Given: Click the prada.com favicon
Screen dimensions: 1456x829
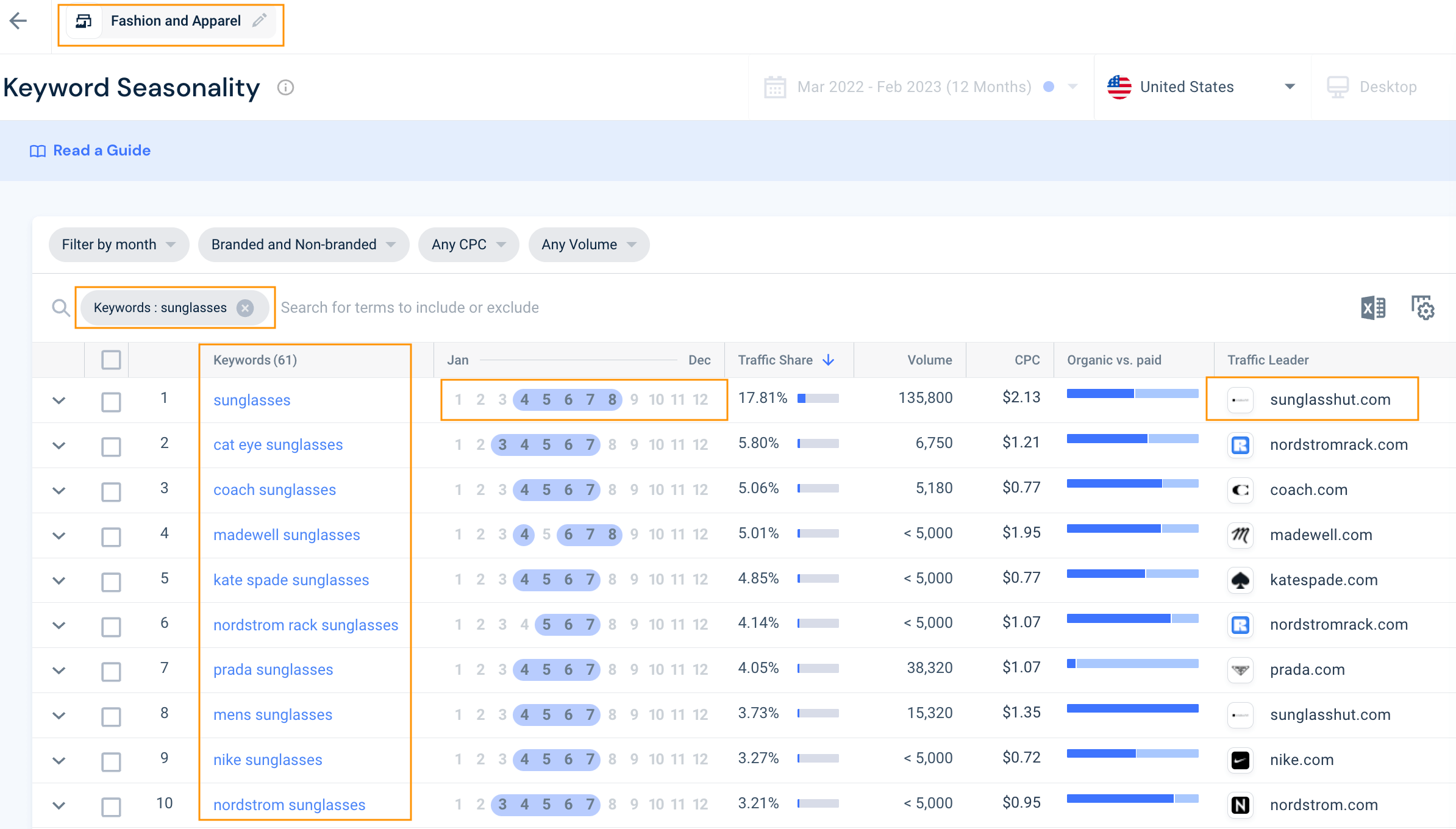Looking at the screenshot, I should click(1240, 670).
